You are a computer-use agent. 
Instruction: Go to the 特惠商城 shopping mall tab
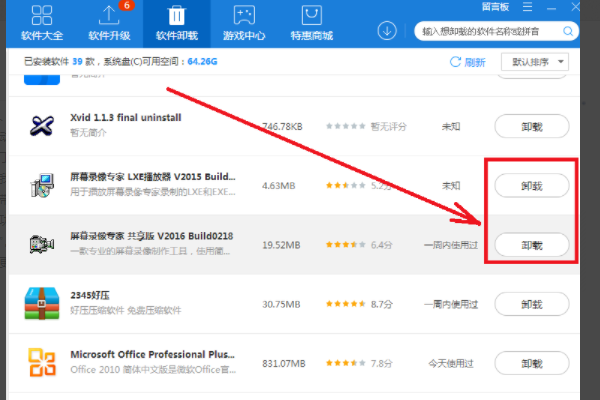[x=311, y=23]
